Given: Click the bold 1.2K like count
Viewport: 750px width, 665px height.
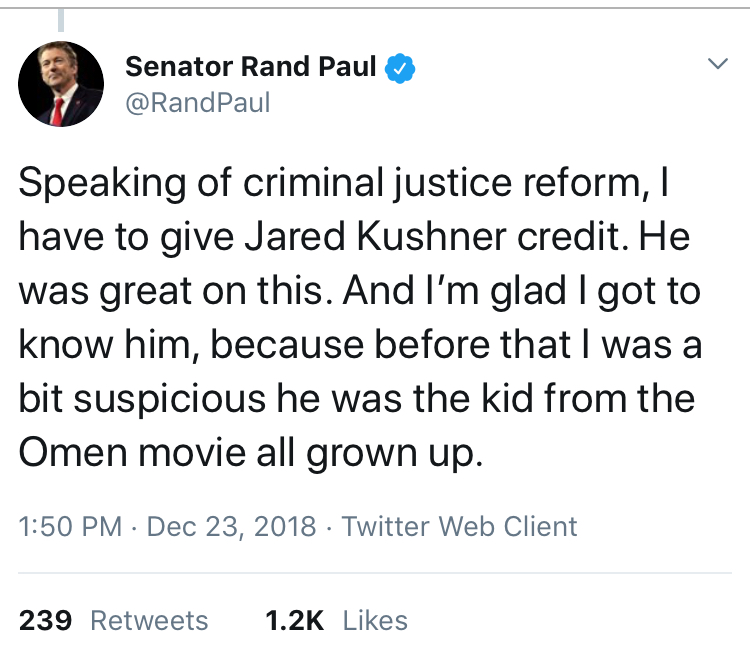Looking at the screenshot, I should pyautogui.click(x=294, y=620).
